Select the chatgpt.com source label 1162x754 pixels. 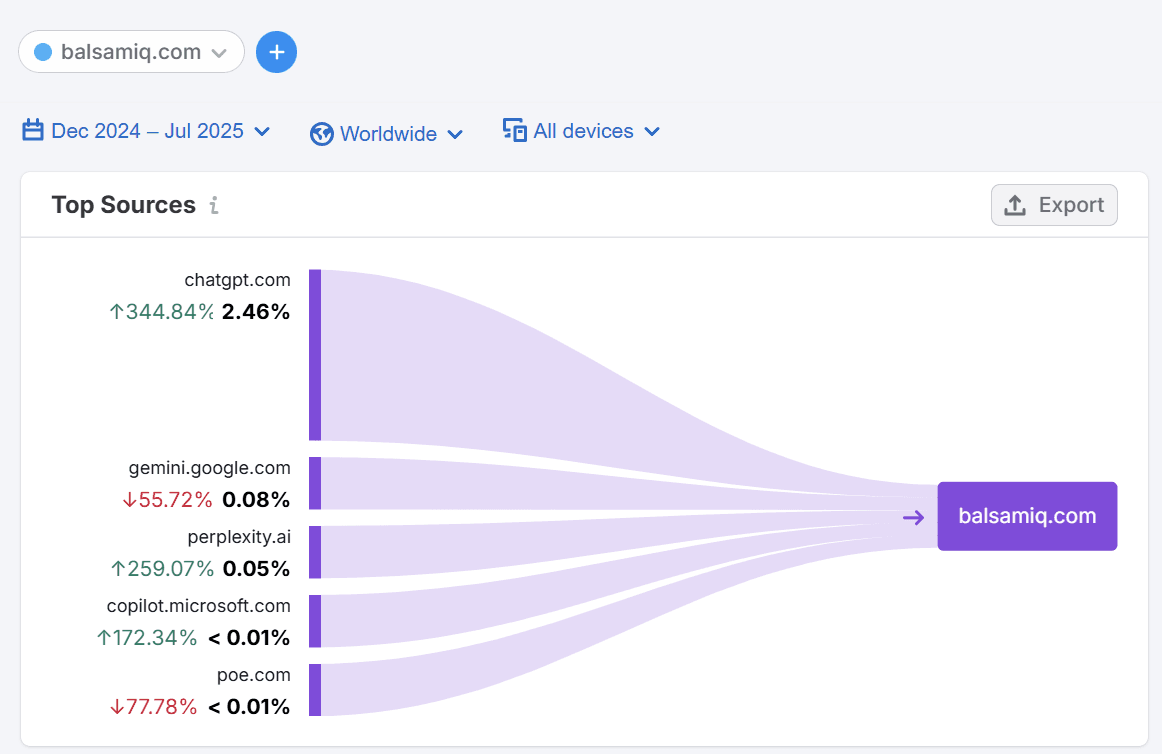237,279
